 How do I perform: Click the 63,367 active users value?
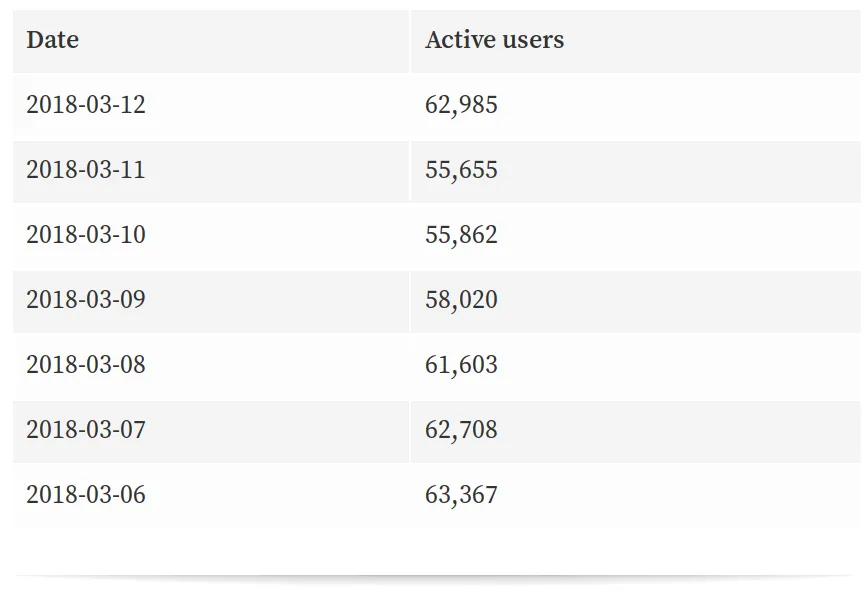461,495
